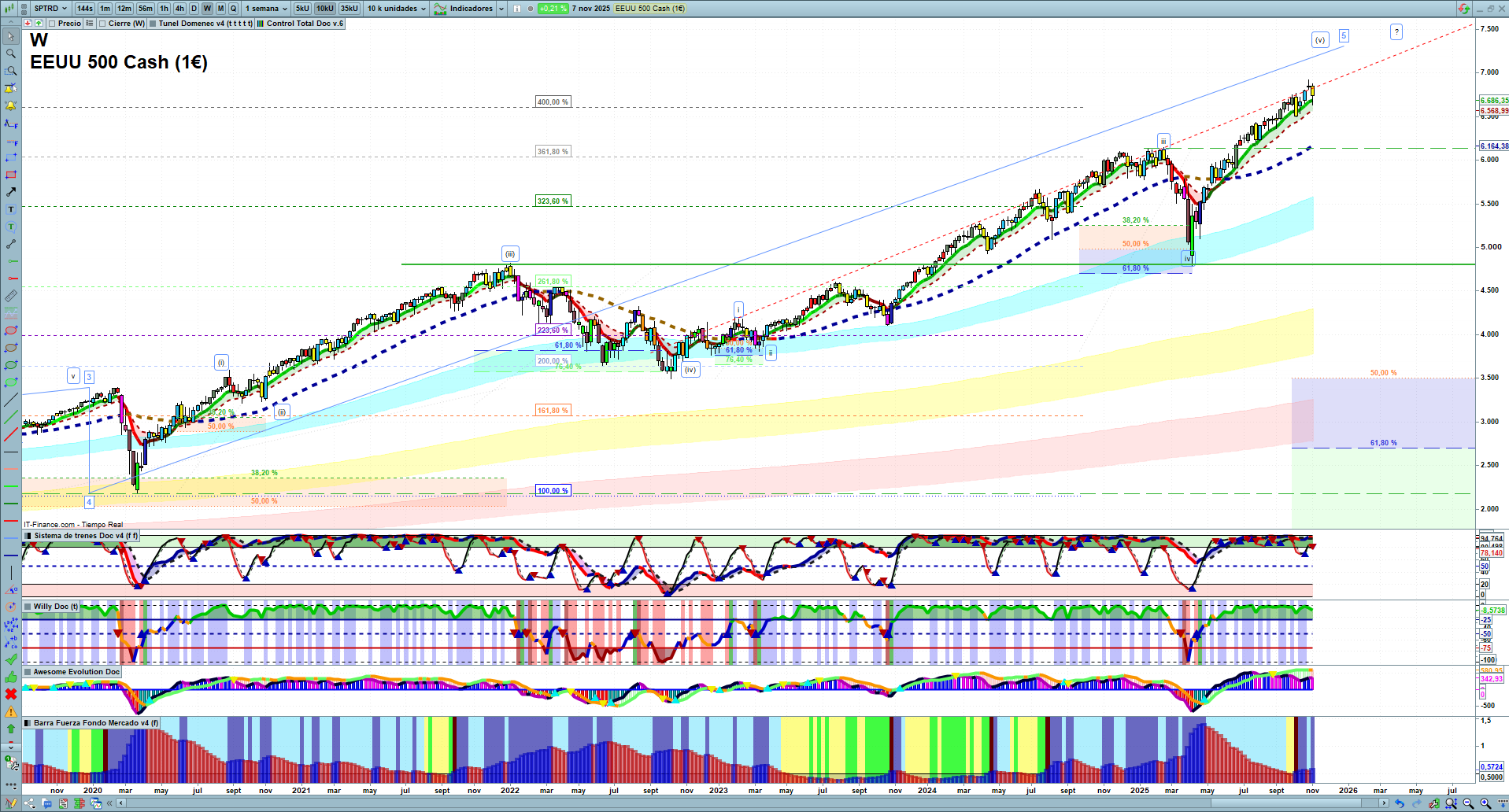This screenshot has width=1509, height=812.
Task: Select the black arrow drawing tool
Action: (x=10, y=192)
